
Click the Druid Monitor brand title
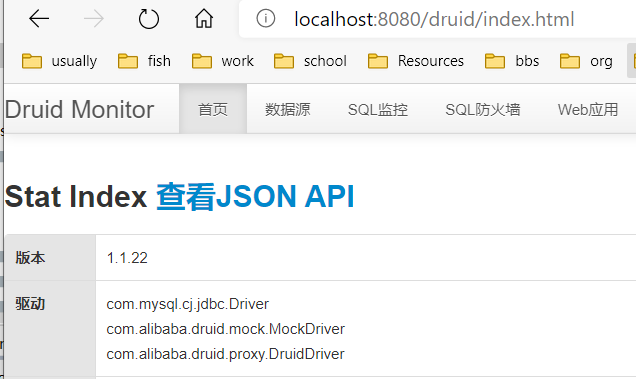click(x=80, y=110)
